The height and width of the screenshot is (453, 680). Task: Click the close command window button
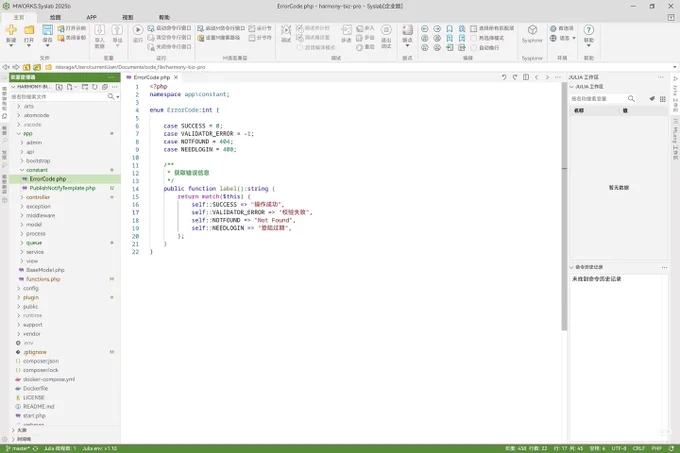click(x=170, y=47)
